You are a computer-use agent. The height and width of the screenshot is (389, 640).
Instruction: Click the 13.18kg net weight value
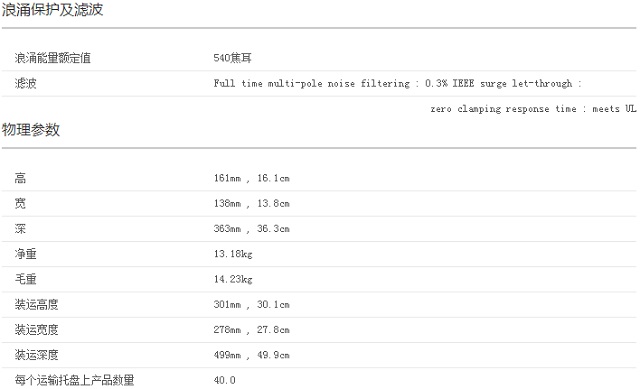(x=233, y=254)
